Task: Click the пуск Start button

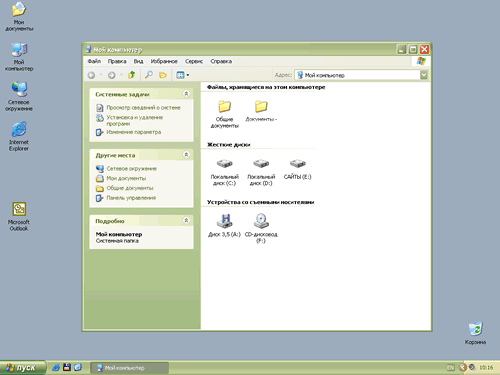Action: 22,368
